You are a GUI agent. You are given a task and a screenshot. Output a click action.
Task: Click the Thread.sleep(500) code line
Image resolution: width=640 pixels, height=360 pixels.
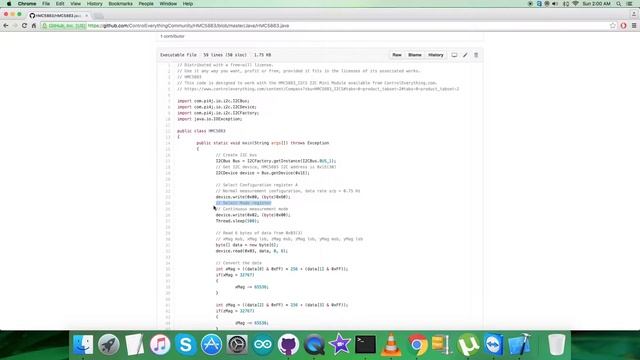pyautogui.click(x=237, y=221)
